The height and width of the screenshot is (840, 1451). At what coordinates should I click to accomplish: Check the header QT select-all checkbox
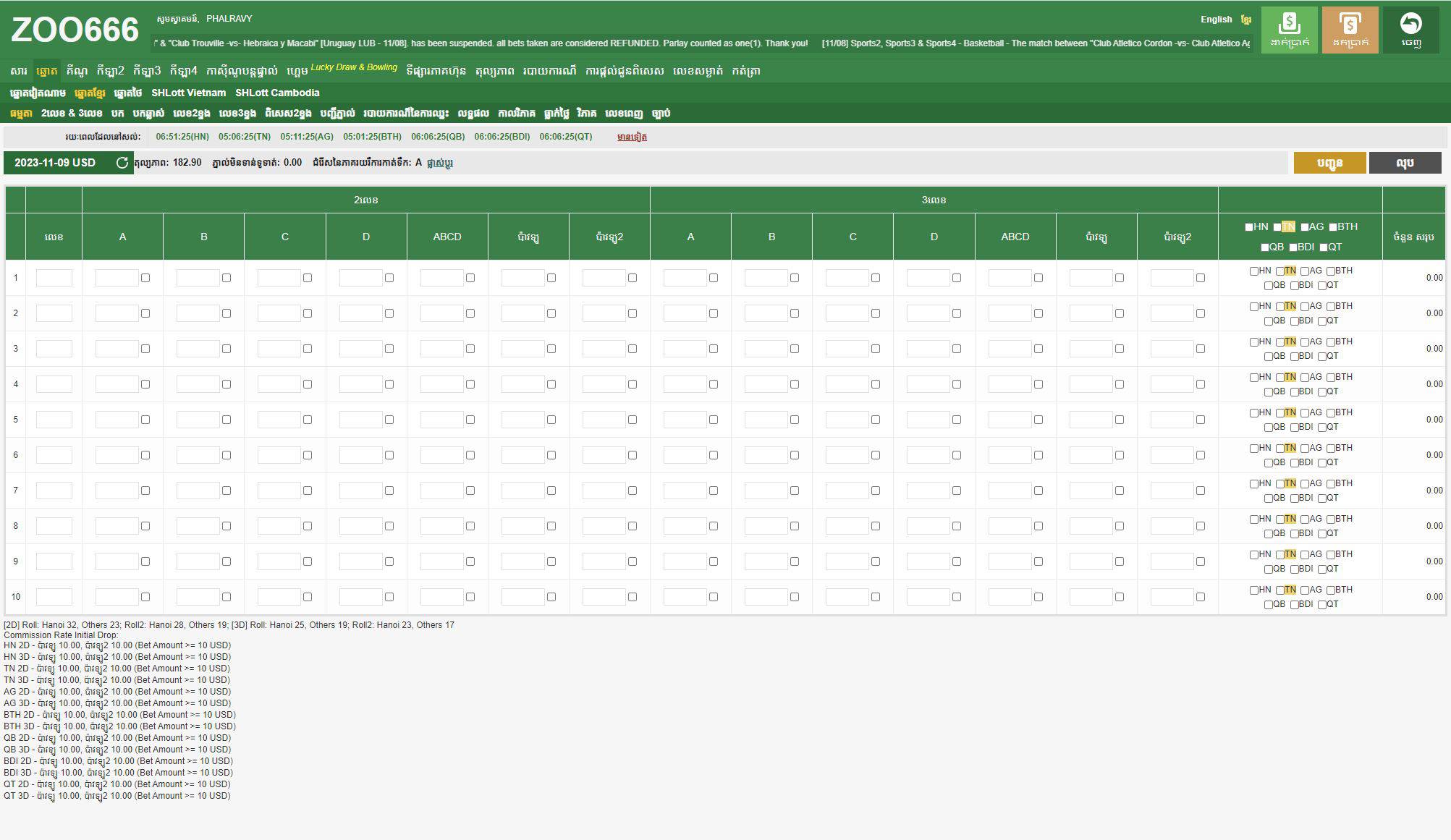click(1324, 247)
